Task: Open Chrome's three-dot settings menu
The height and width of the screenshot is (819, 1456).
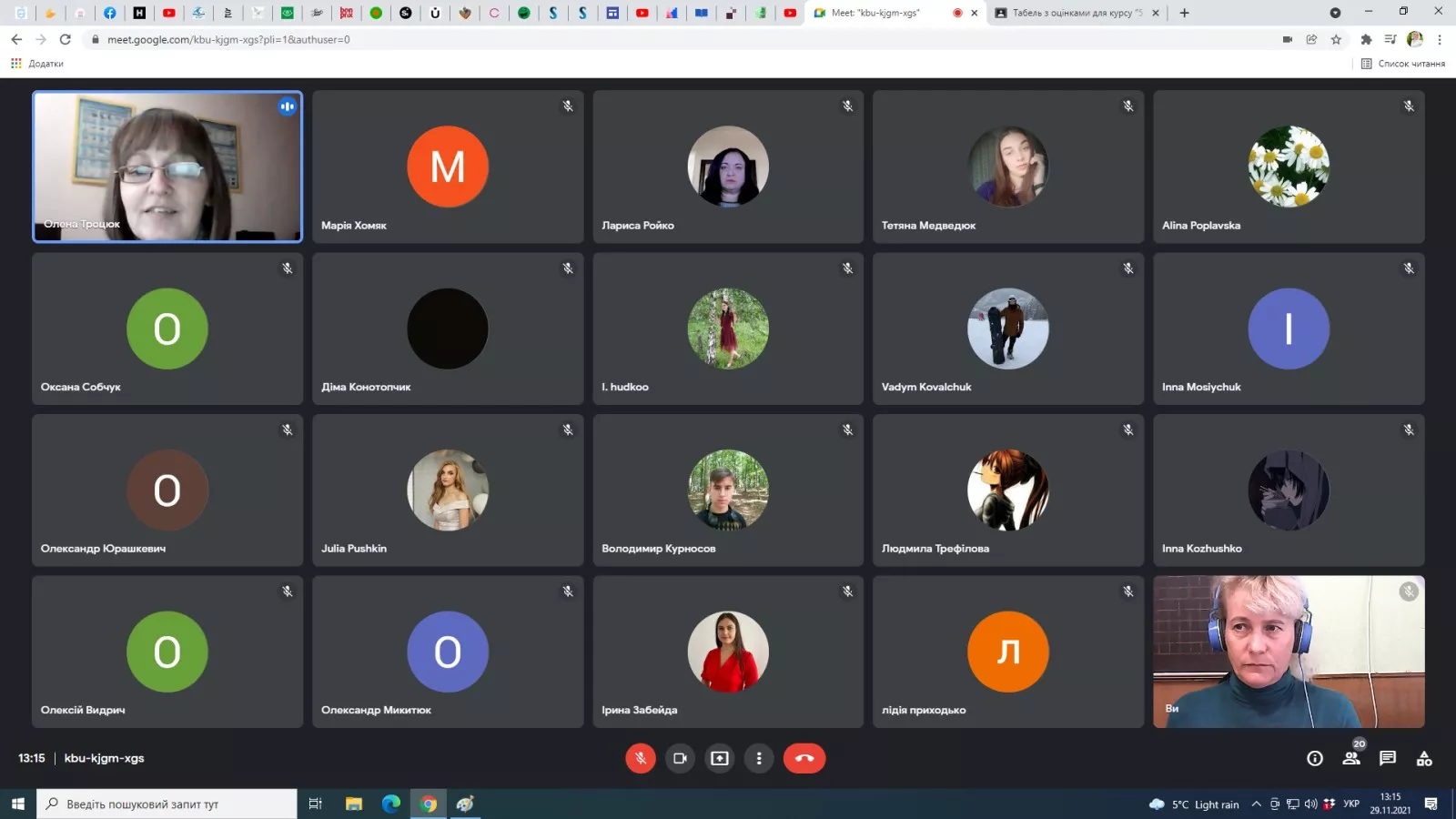Action: [1440, 39]
